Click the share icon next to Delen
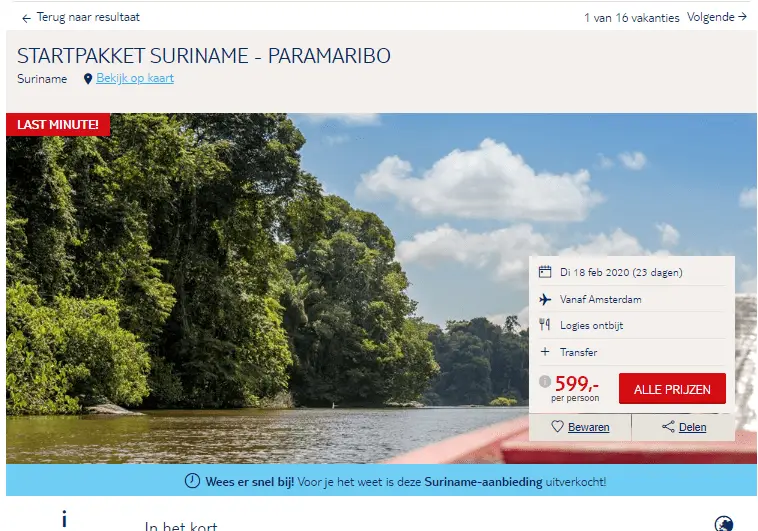This screenshot has width=758, height=531. tap(668, 426)
